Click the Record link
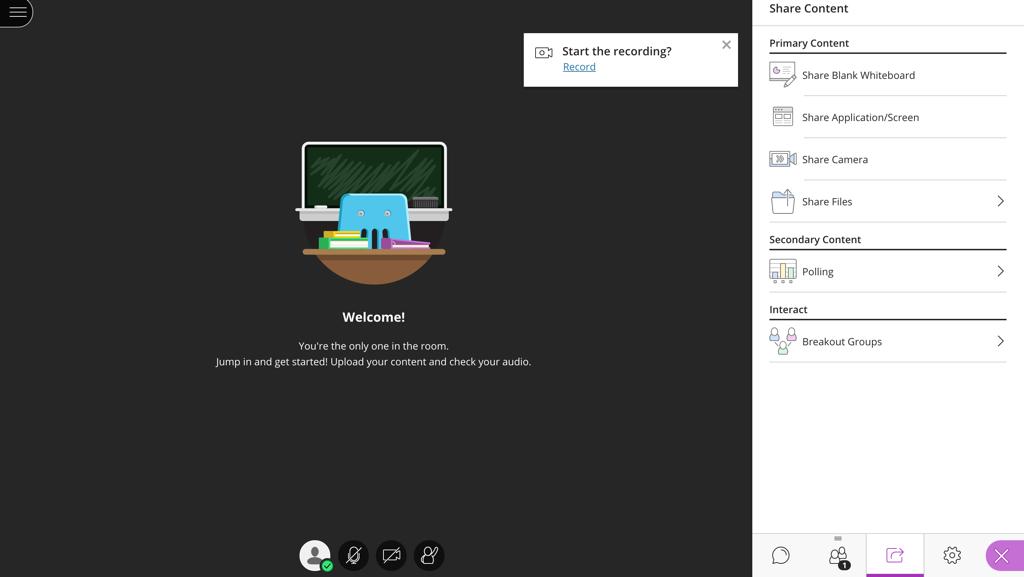 click(579, 67)
